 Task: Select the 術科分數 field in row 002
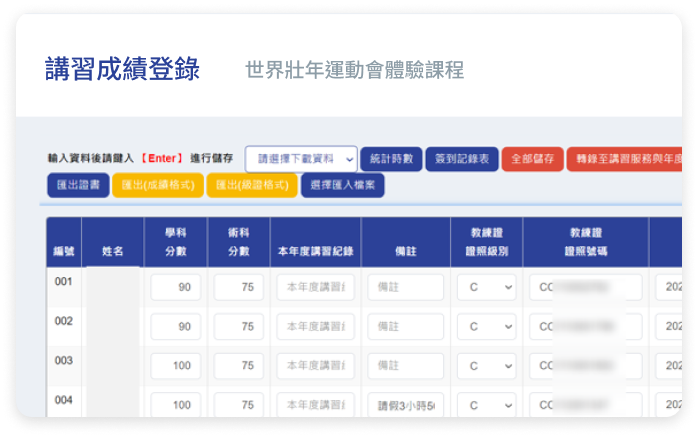(238, 327)
